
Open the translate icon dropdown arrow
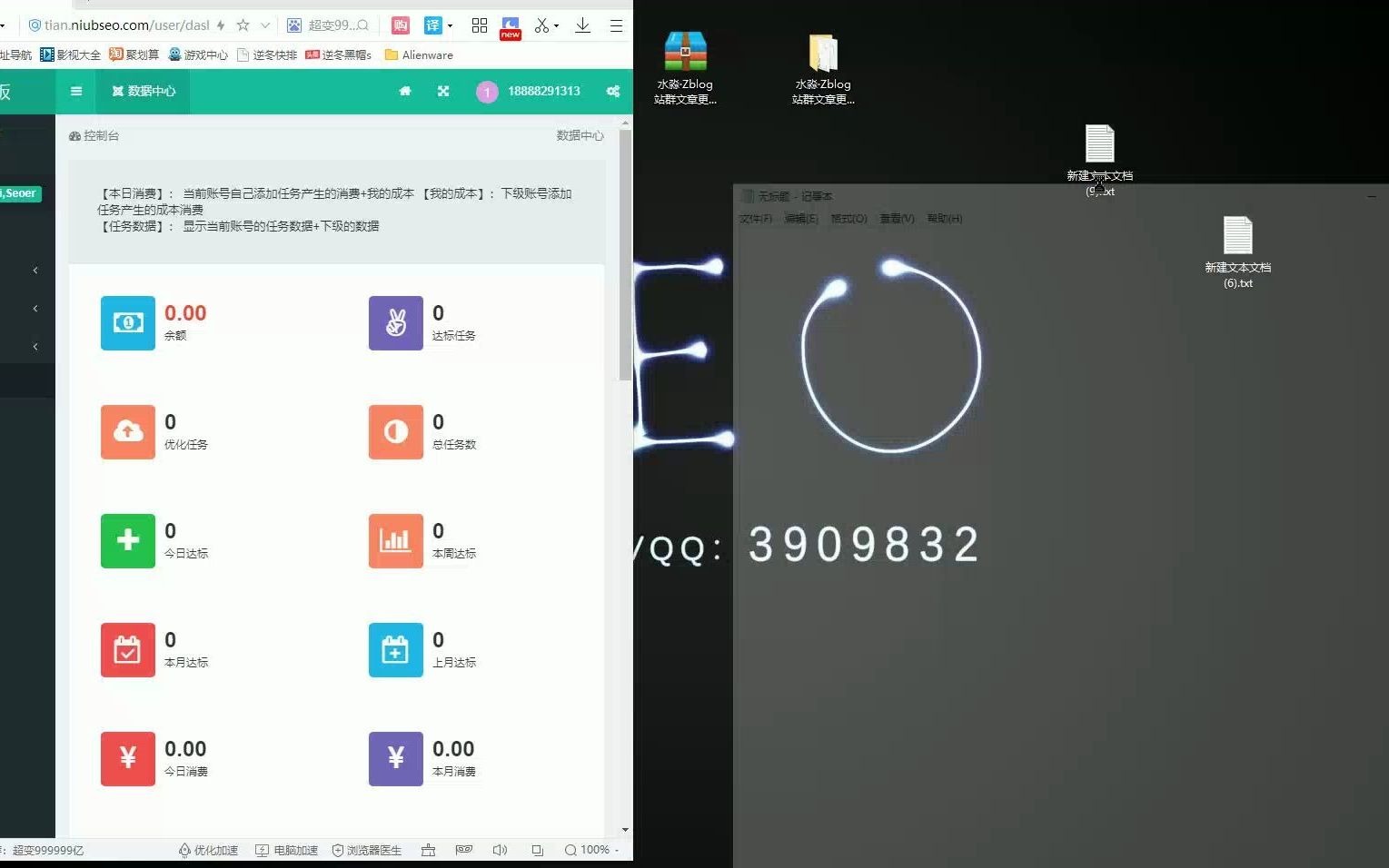click(450, 25)
